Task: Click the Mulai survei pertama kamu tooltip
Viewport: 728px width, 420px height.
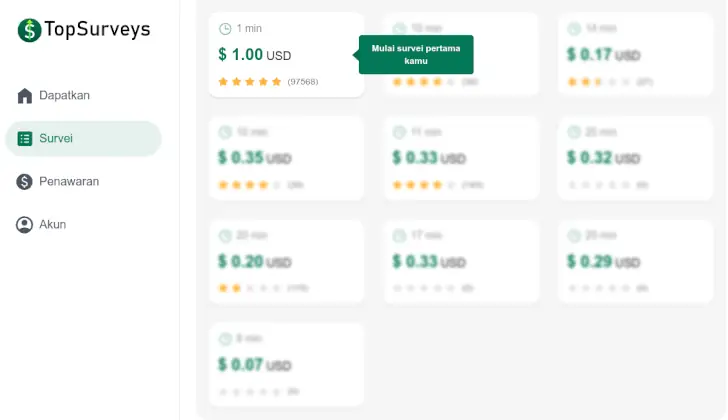Action: pos(416,55)
